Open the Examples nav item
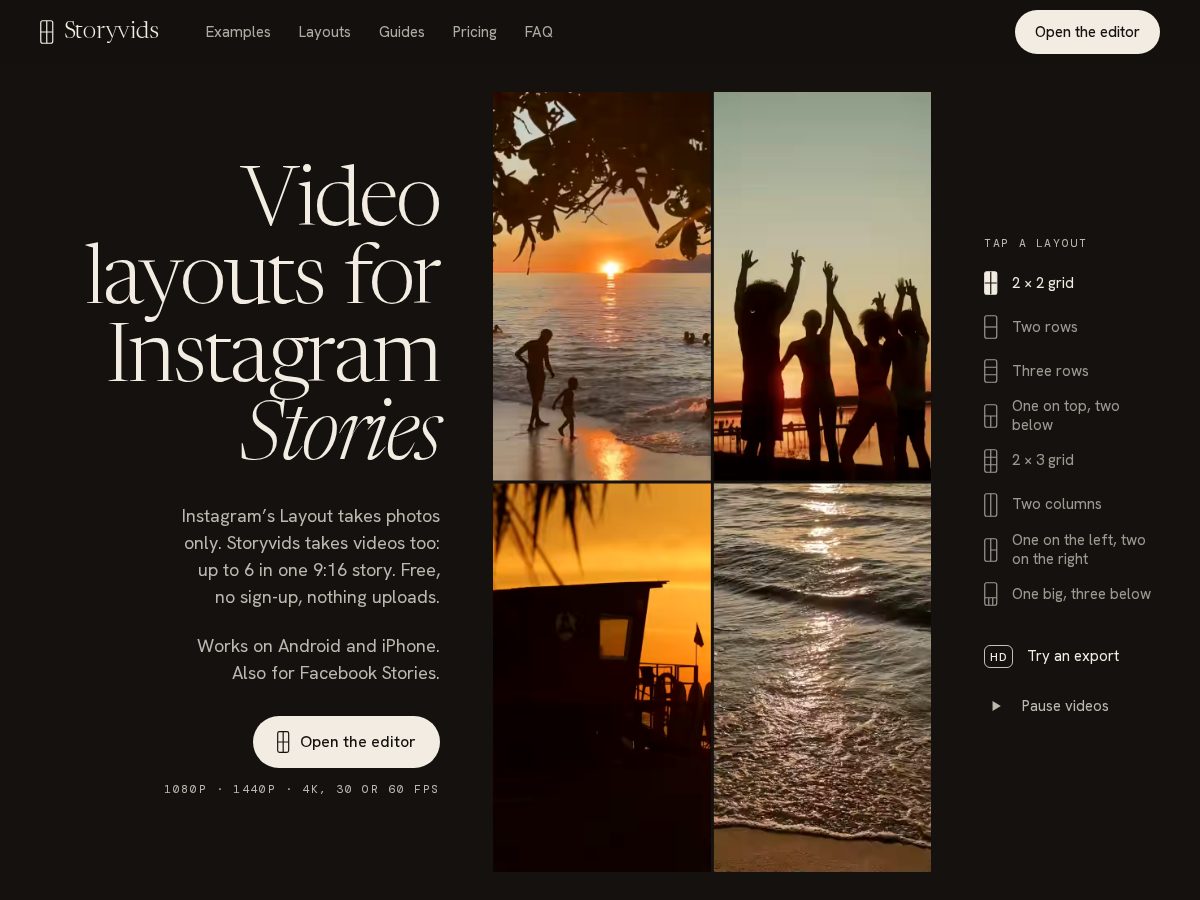 [238, 32]
